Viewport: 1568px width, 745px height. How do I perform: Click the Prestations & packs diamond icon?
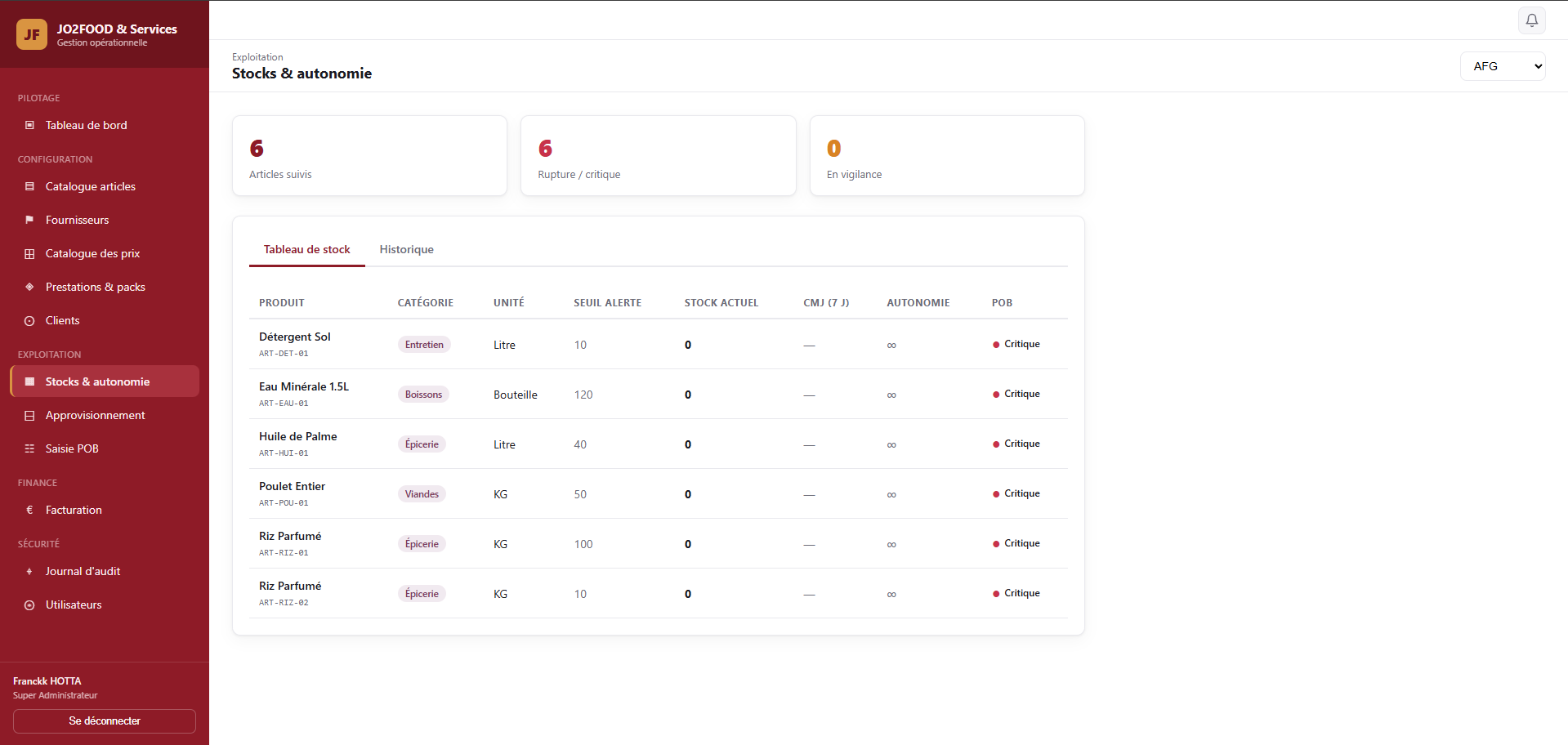[x=29, y=287]
